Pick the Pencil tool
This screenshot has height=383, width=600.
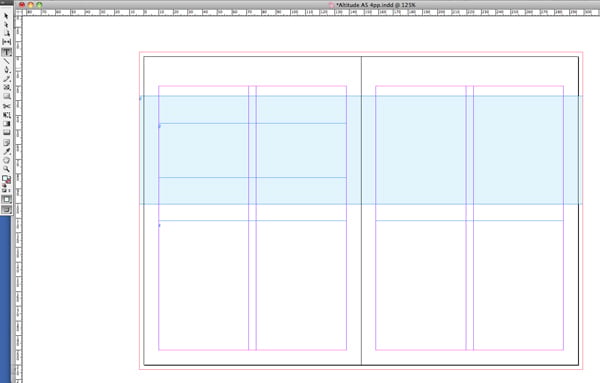click(6, 79)
